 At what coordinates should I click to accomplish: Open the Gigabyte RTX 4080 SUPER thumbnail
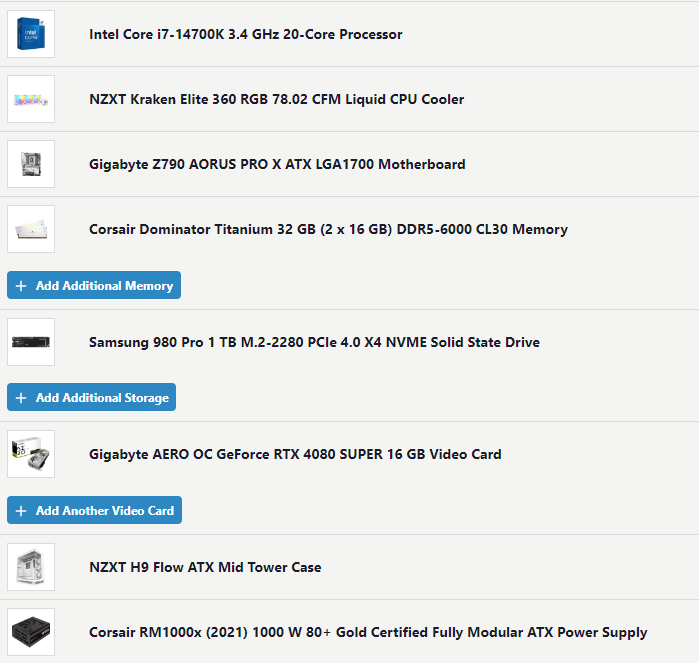click(31, 454)
